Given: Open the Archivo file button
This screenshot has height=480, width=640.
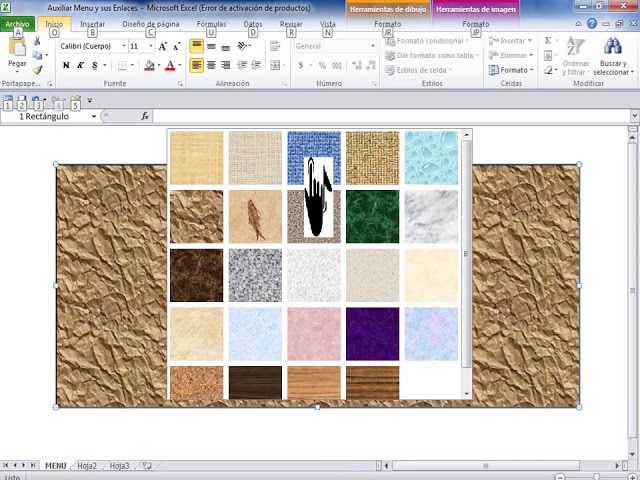Looking at the screenshot, I should pyautogui.click(x=18, y=24).
